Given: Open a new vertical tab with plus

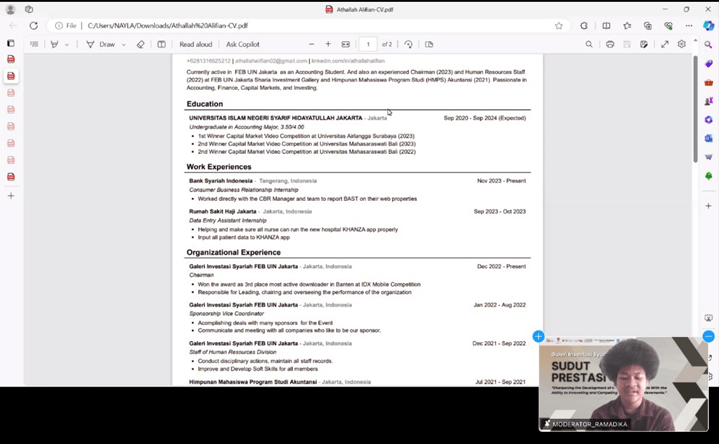Looking at the screenshot, I should tap(11, 196).
